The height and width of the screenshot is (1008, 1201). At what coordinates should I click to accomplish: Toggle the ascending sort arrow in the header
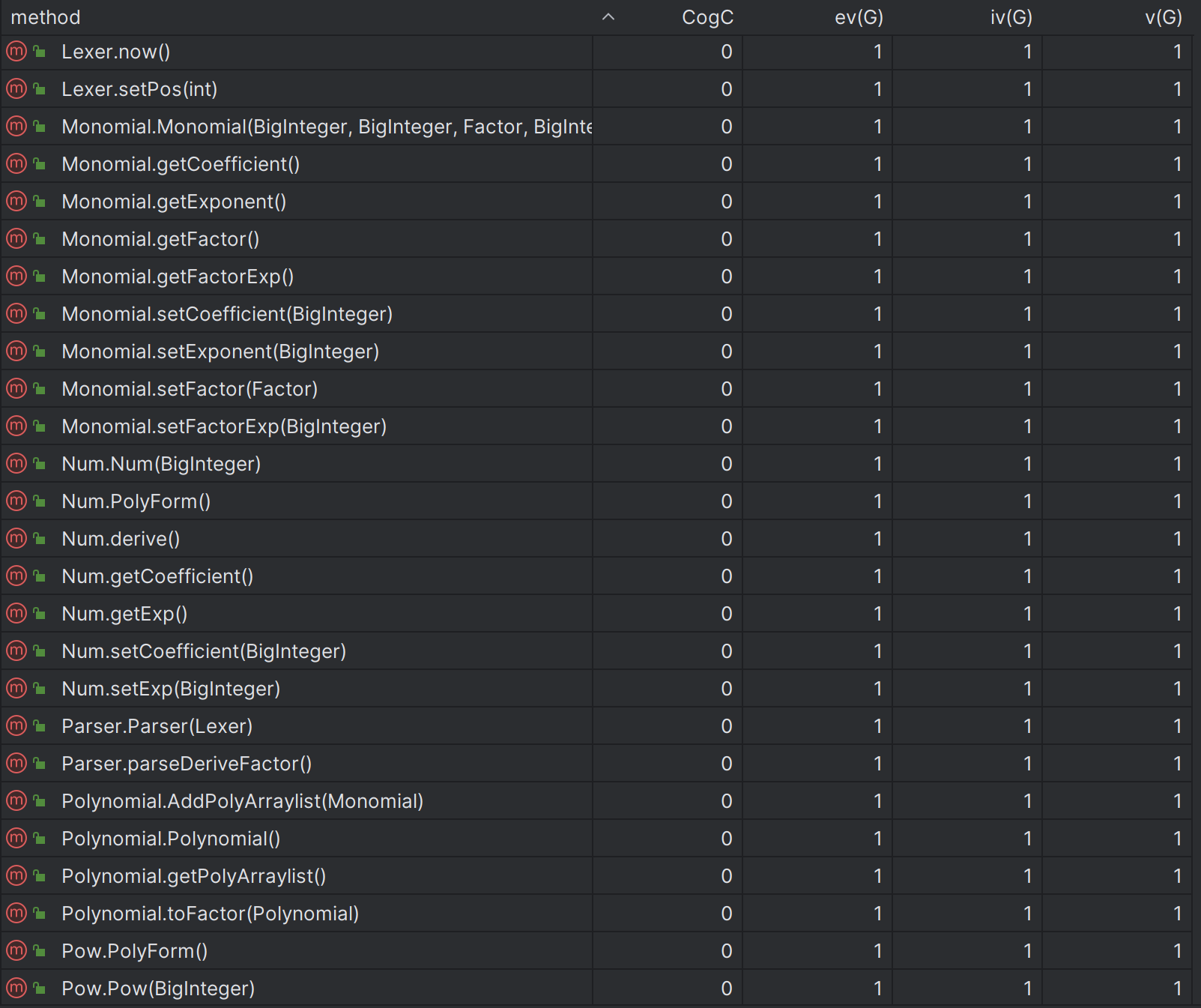click(608, 17)
